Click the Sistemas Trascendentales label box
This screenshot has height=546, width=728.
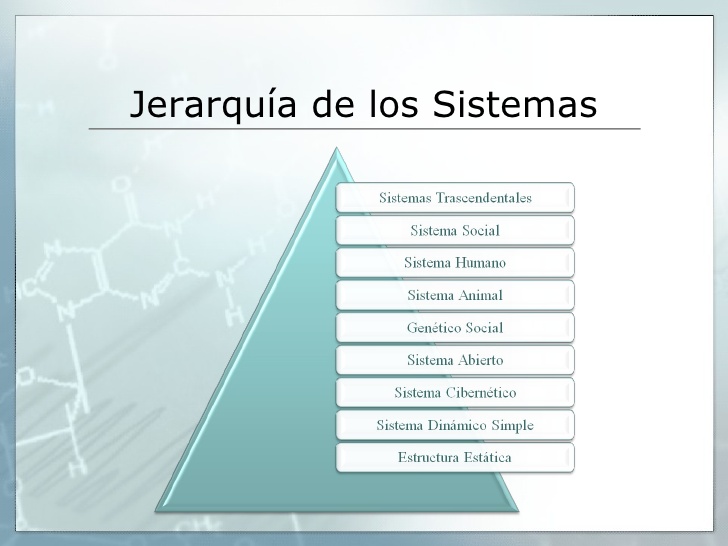tap(455, 197)
